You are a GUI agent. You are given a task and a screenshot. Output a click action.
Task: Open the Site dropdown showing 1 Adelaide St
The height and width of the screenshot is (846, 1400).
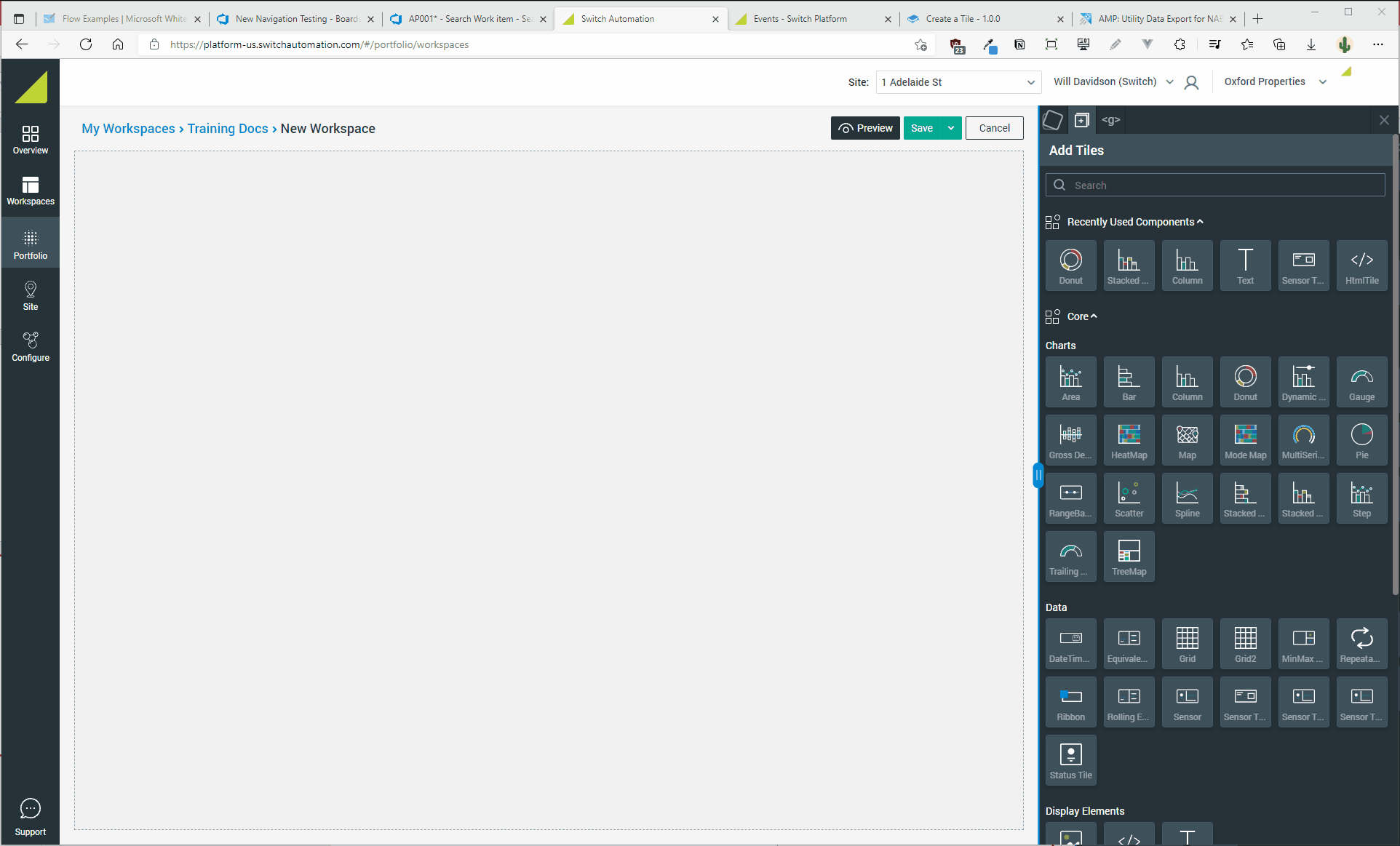coord(958,82)
